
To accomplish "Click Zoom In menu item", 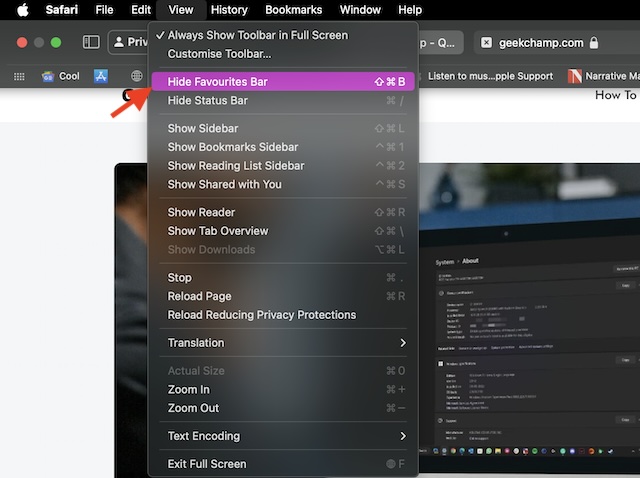I will [189, 390].
